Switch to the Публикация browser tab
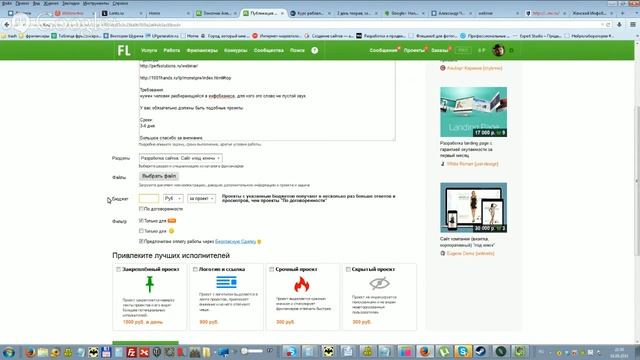This screenshot has width=640, height=360. 263,13
